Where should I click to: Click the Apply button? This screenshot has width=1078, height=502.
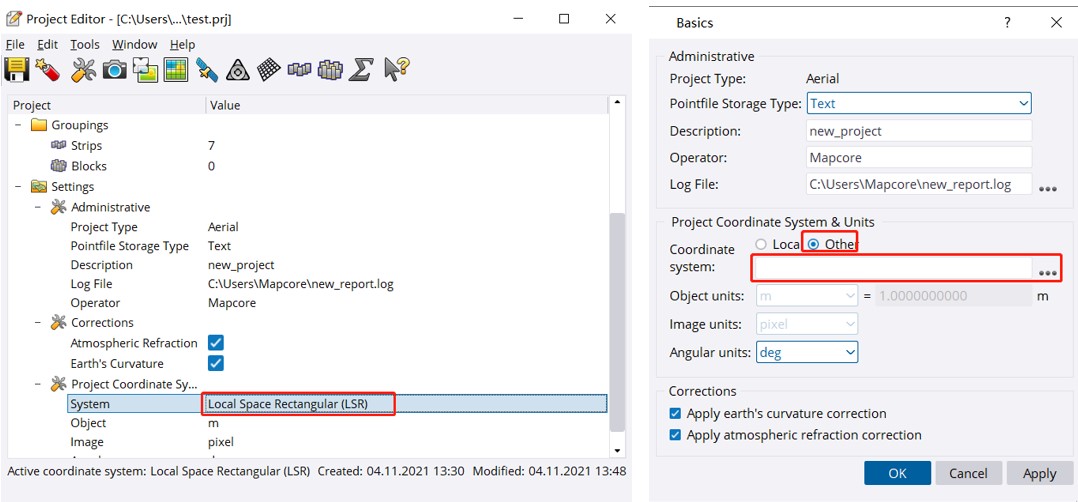click(x=1039, y=473)
